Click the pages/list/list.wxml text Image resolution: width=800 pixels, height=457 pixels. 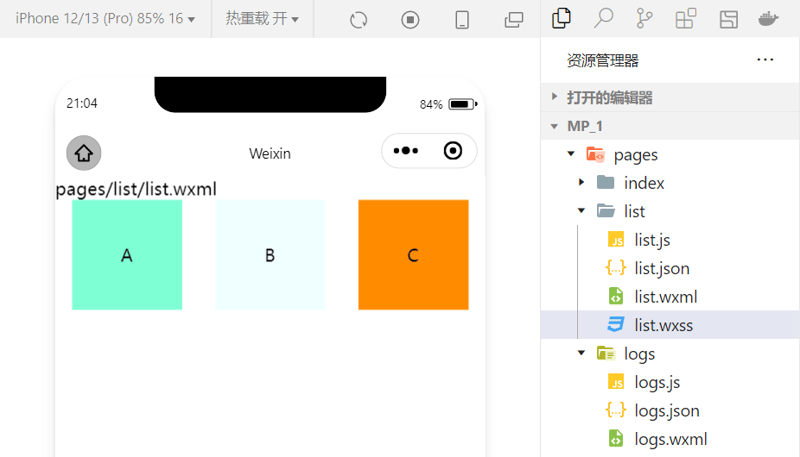point(136,189)
